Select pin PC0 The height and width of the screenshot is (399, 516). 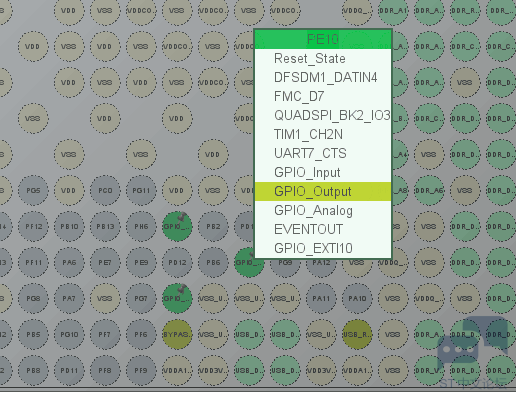pos(105,190)
